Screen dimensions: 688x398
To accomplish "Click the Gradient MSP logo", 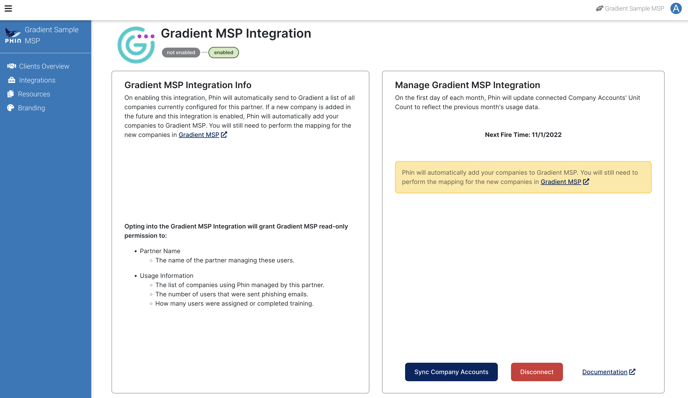I will click(136, 45).
